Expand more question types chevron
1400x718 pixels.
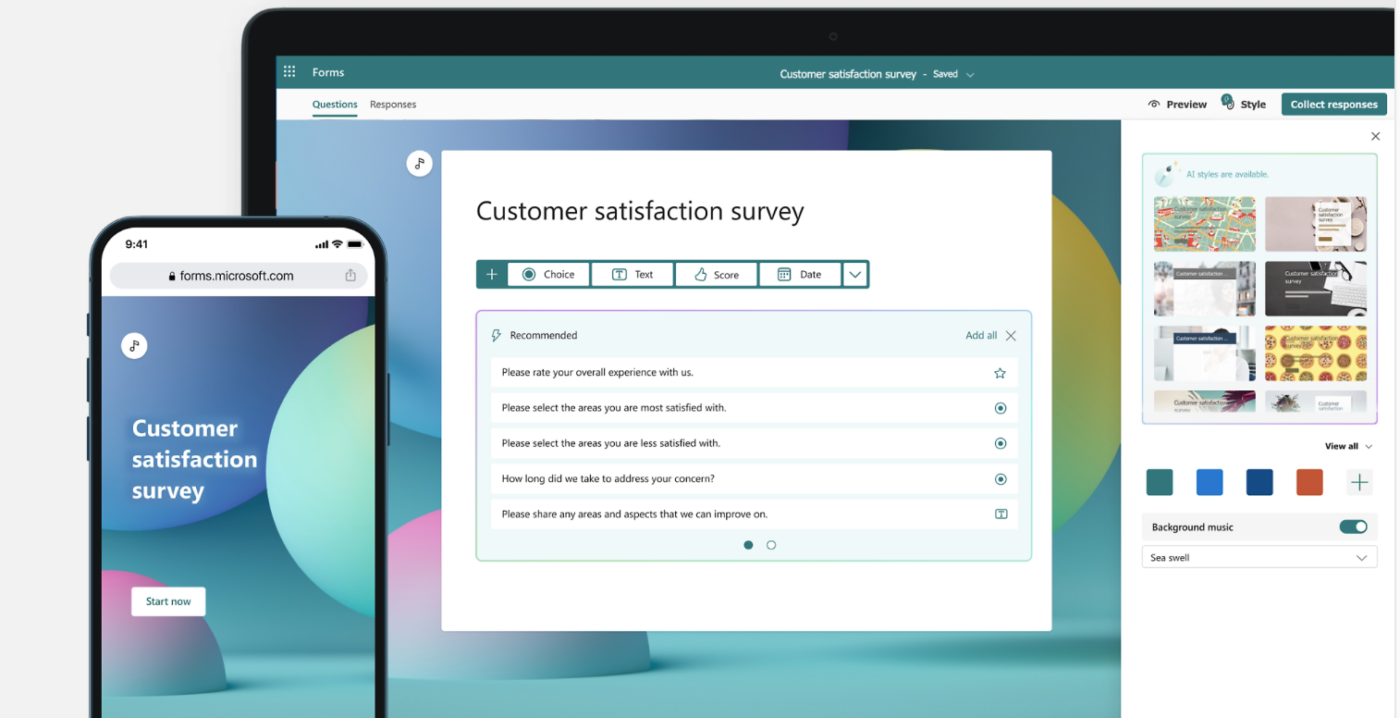[x=855, y=274]
